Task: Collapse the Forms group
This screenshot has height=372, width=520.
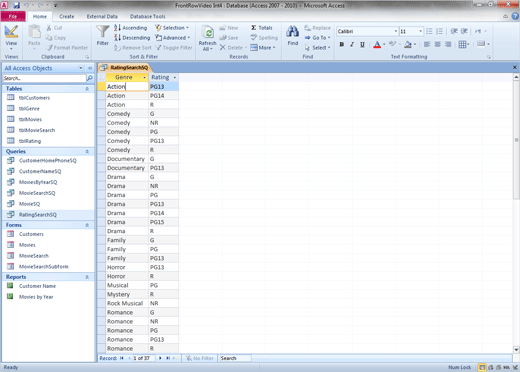Action: point(87,225)
